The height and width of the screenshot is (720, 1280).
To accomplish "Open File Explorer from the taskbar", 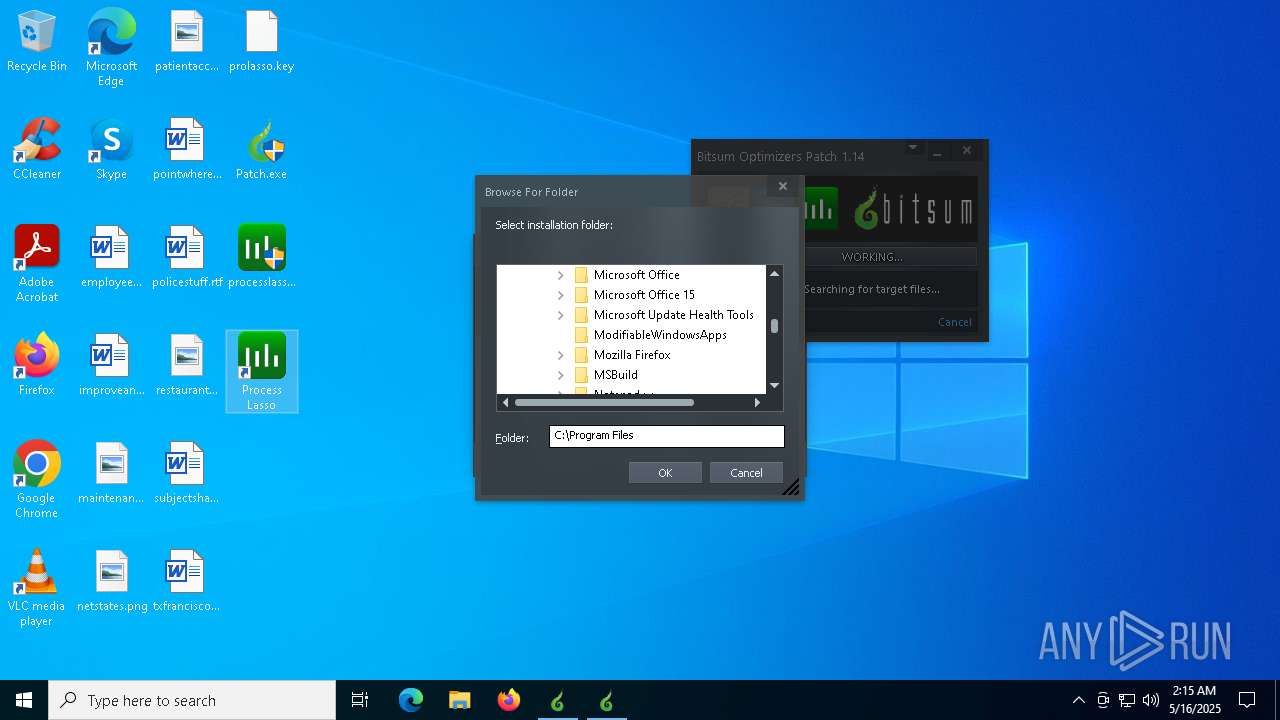I will (x=459, y=700).
